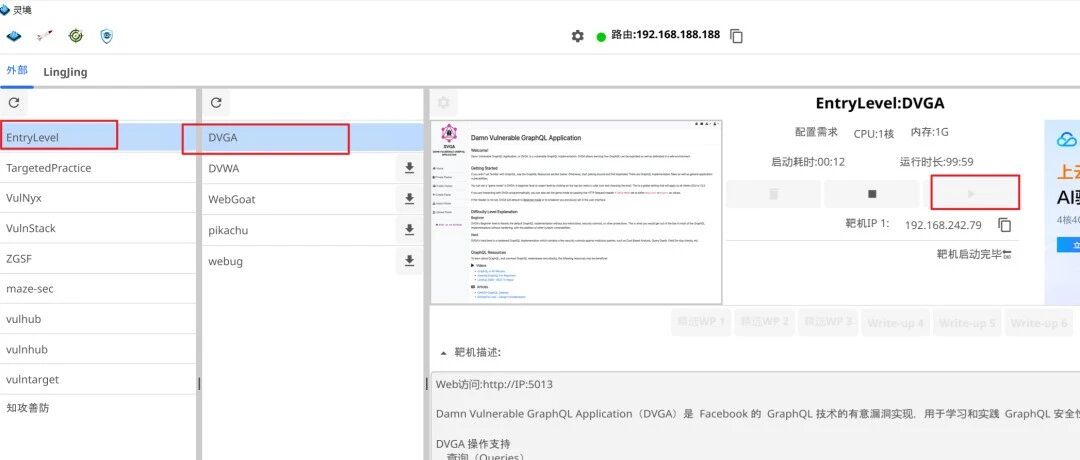The width and height of the screenshot is (1080, 460).
Task: Click the EntryLevel:DVGA title
Action: click(x=880, y=103)
